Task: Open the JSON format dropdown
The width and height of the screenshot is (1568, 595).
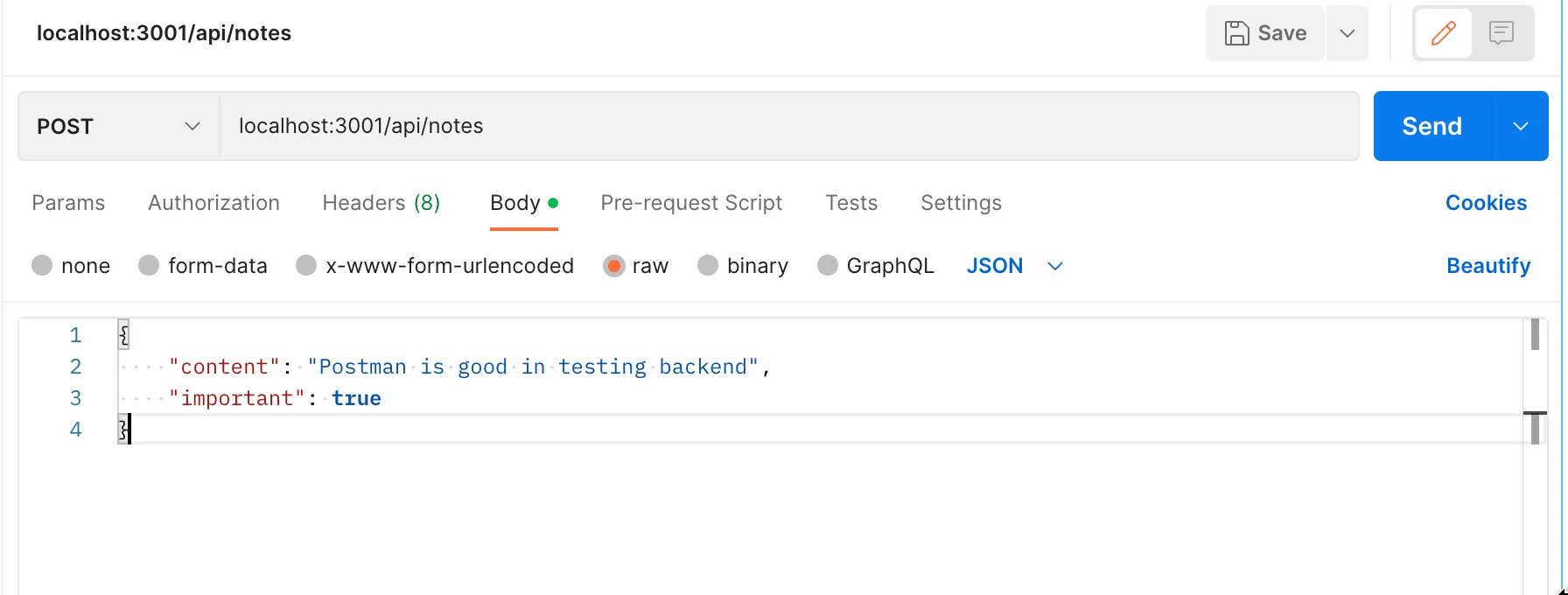Action: [x=1015, y=266]
